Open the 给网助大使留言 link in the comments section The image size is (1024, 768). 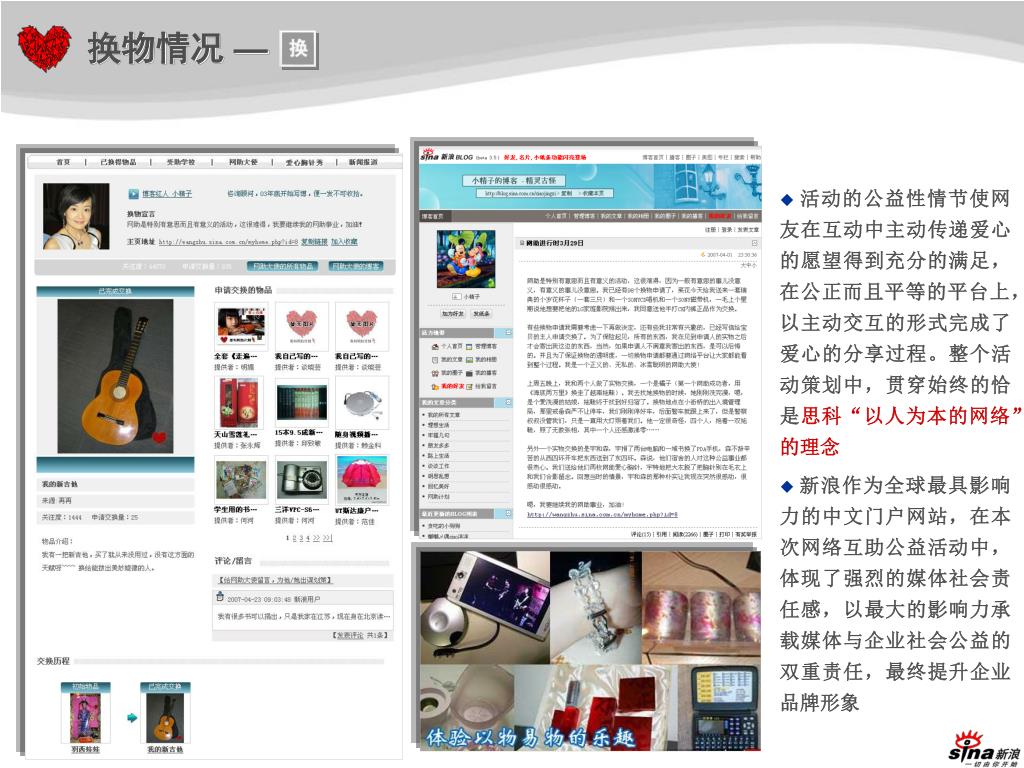275,580
